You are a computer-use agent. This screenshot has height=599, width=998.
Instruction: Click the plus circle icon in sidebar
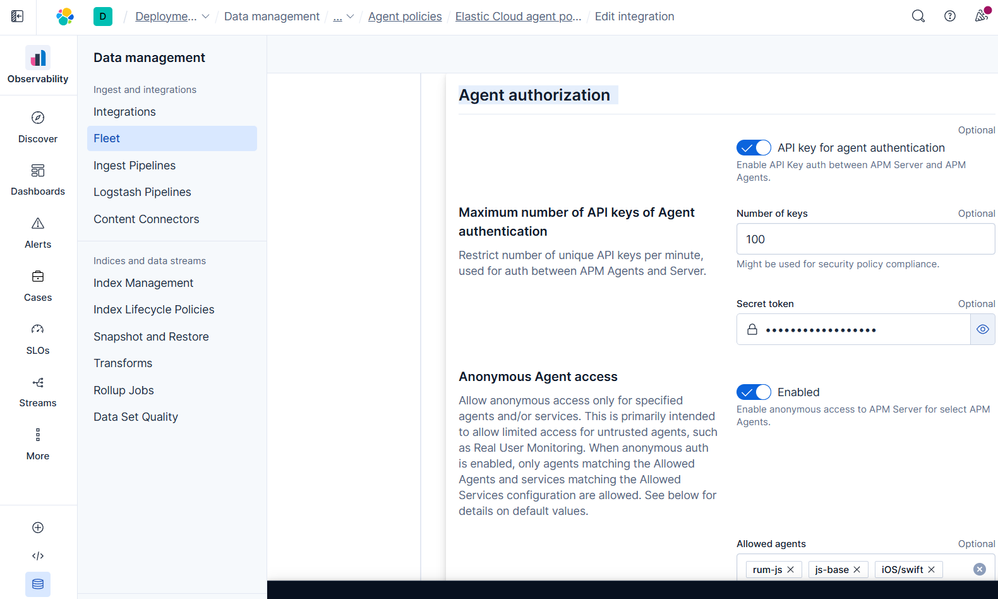(x=38, y=528)
